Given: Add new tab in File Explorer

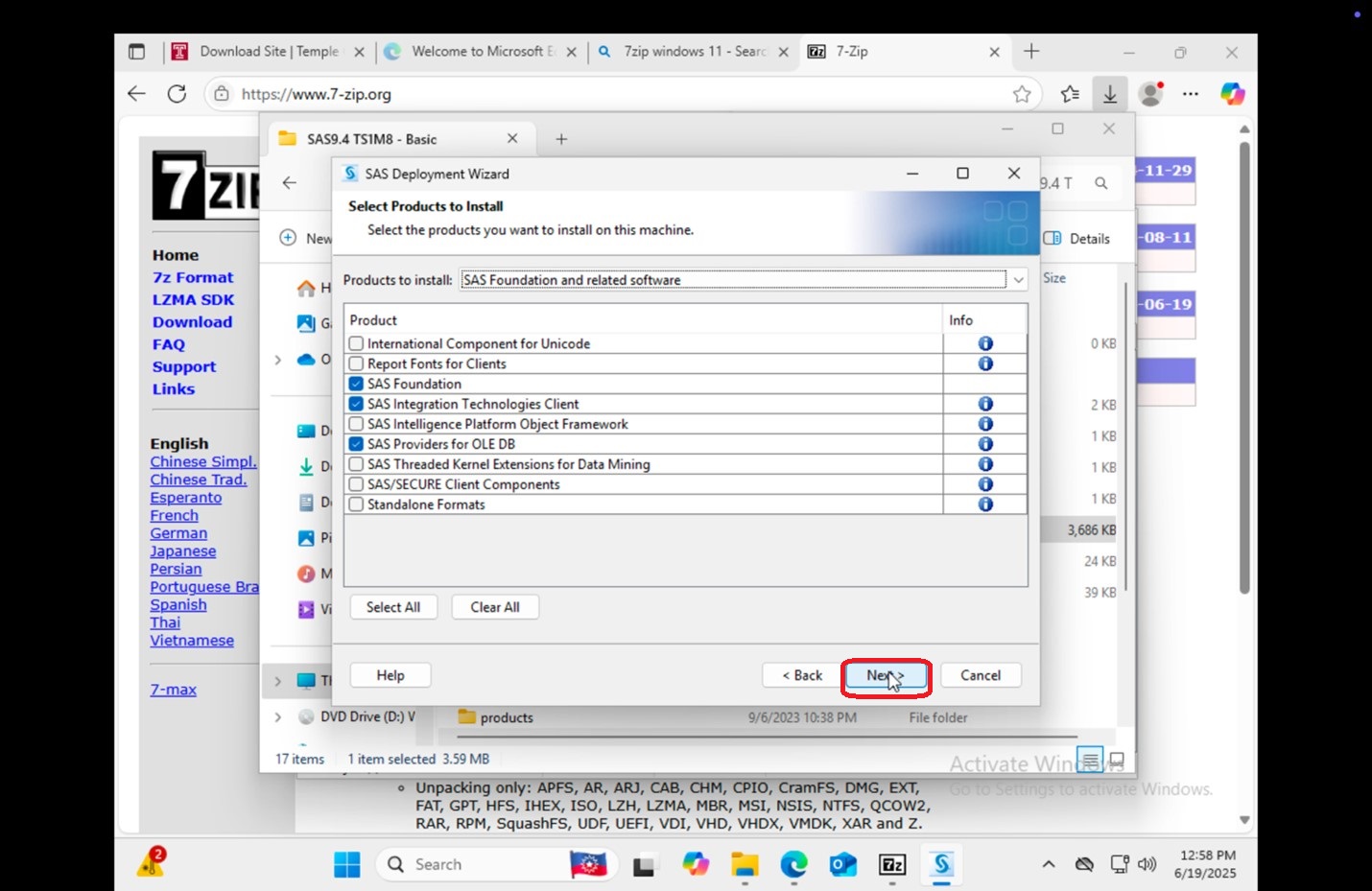Looking at the screenshot, I should pos(561,139).
